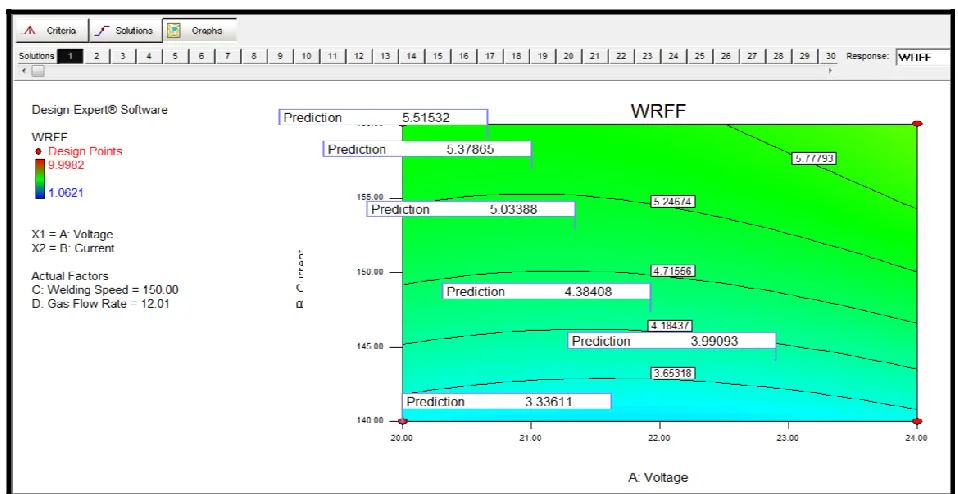Select solution number 22
Viewport: 958px width, 494px height.
(621, 56)
